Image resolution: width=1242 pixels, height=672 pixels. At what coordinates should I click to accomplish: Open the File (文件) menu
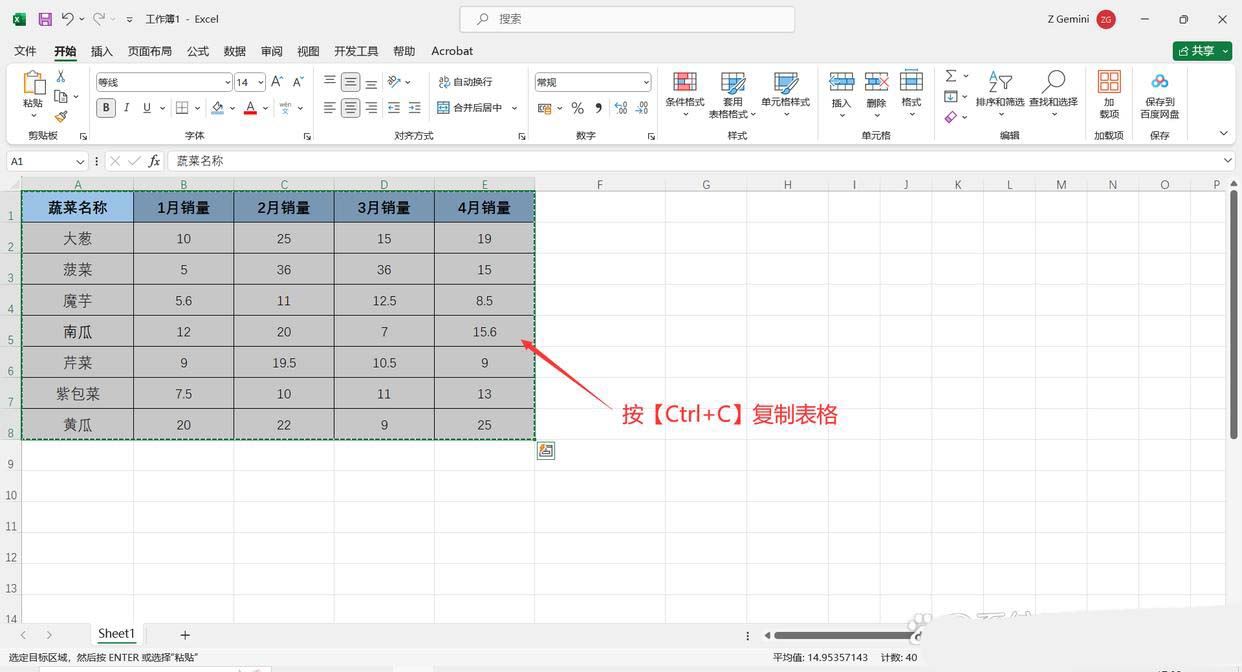coord(25,51)
